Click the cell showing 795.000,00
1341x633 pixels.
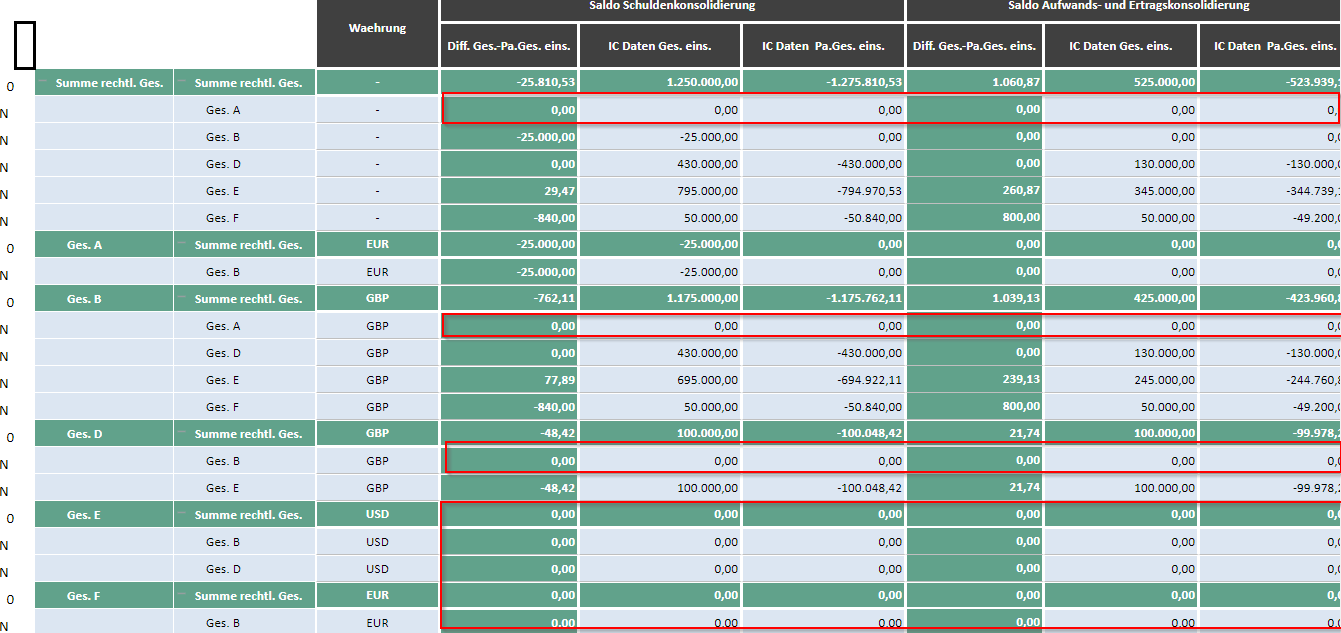[x=660, y=190]
